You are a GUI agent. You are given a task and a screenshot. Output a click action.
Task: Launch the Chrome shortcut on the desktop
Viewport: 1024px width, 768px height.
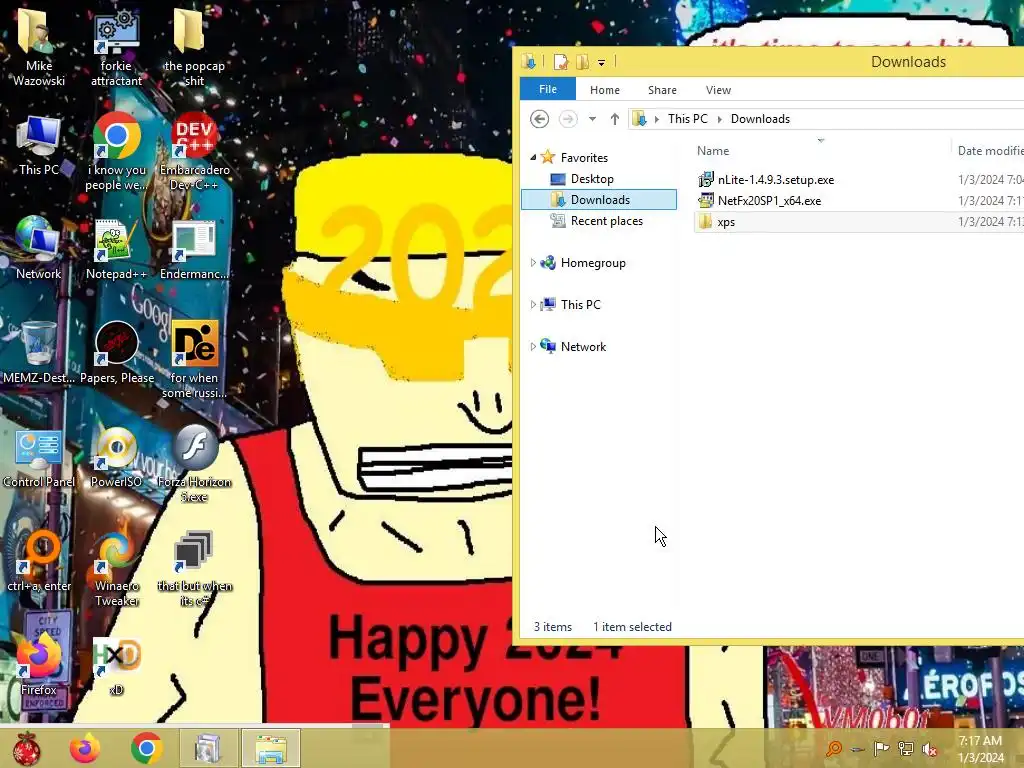116,152
